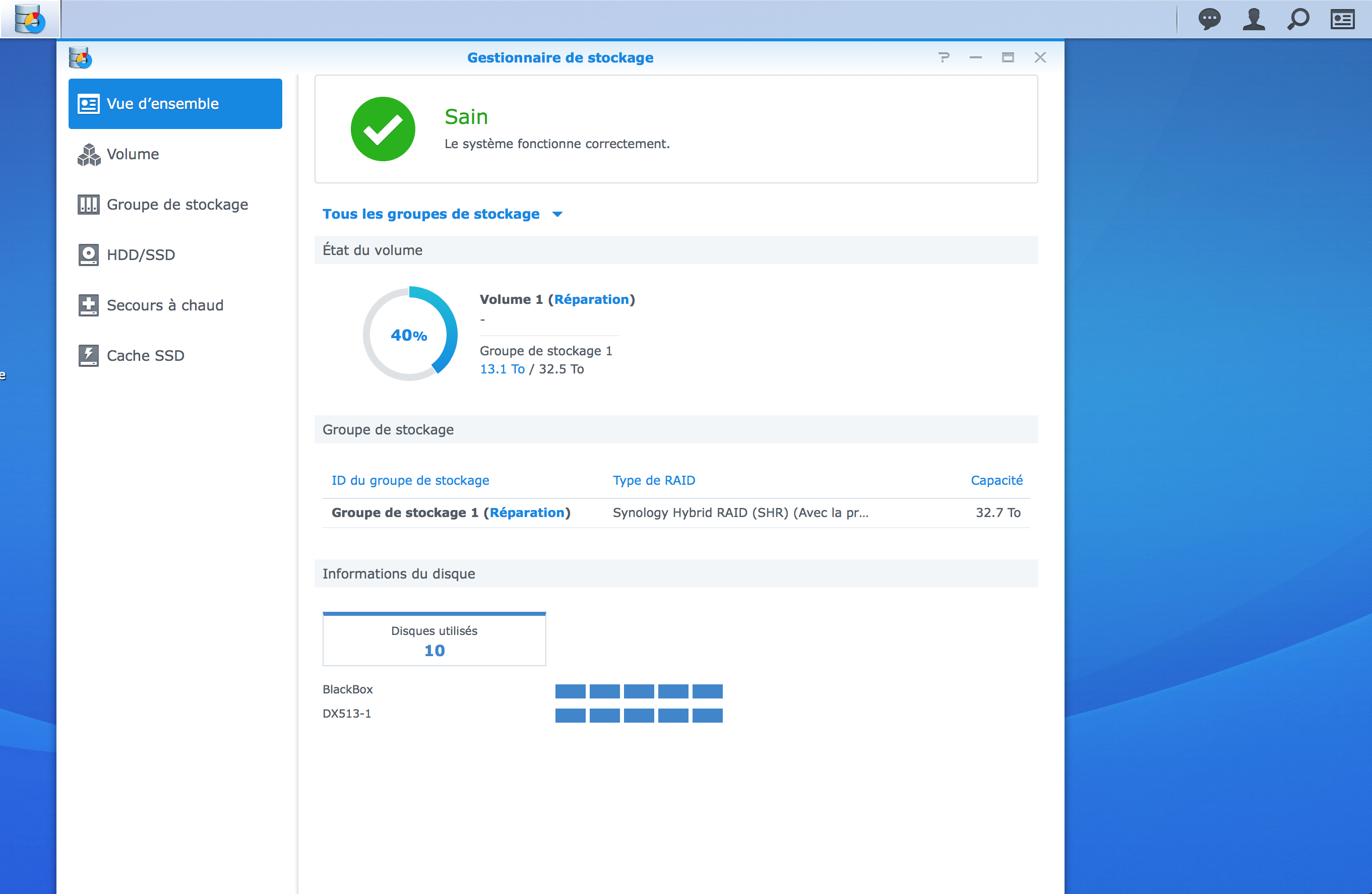The width and height of the screenshot is (1372, 894).
Task: Click the Secours à chaud plus icon
Action: [x=88, y=305]
